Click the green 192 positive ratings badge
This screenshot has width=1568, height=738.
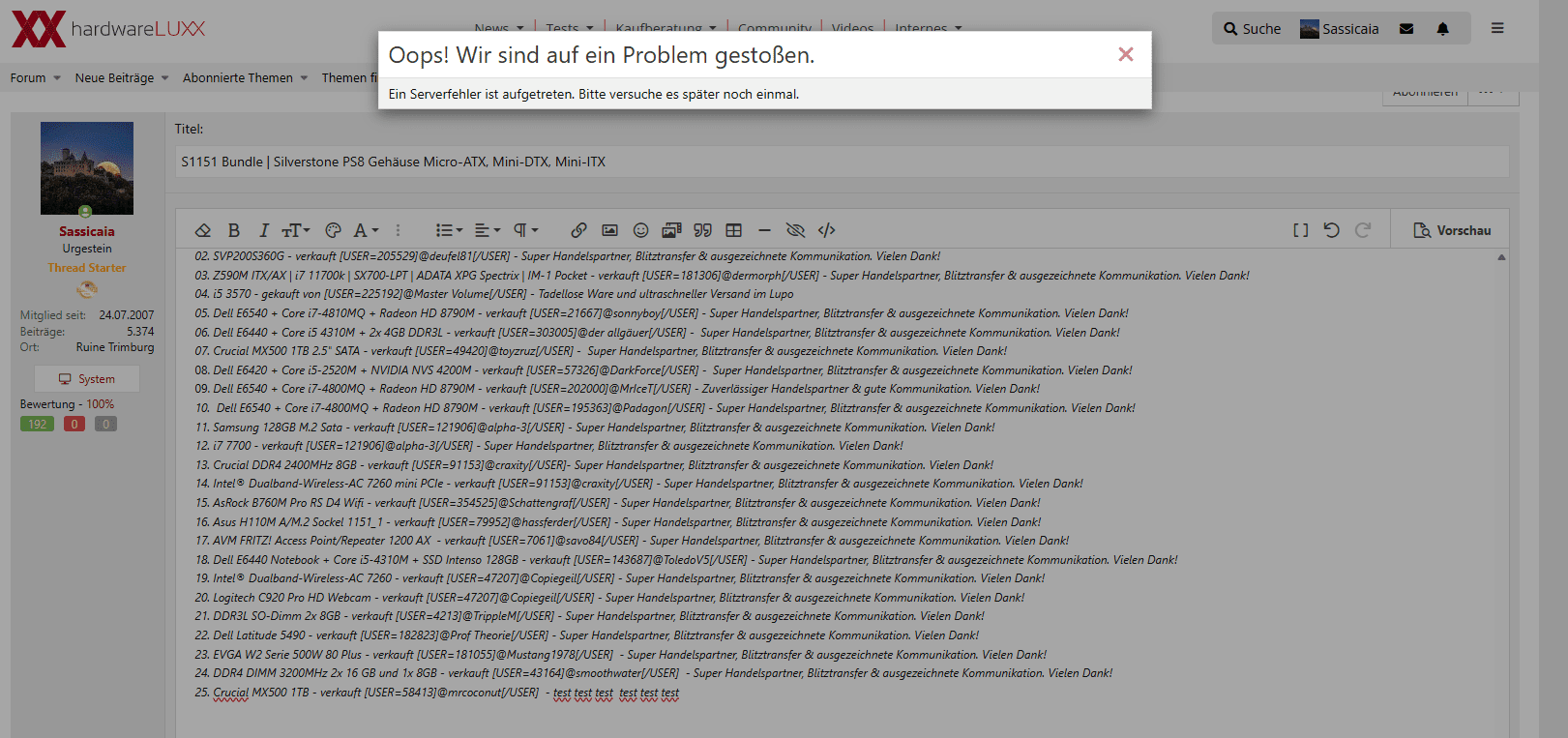37,424
